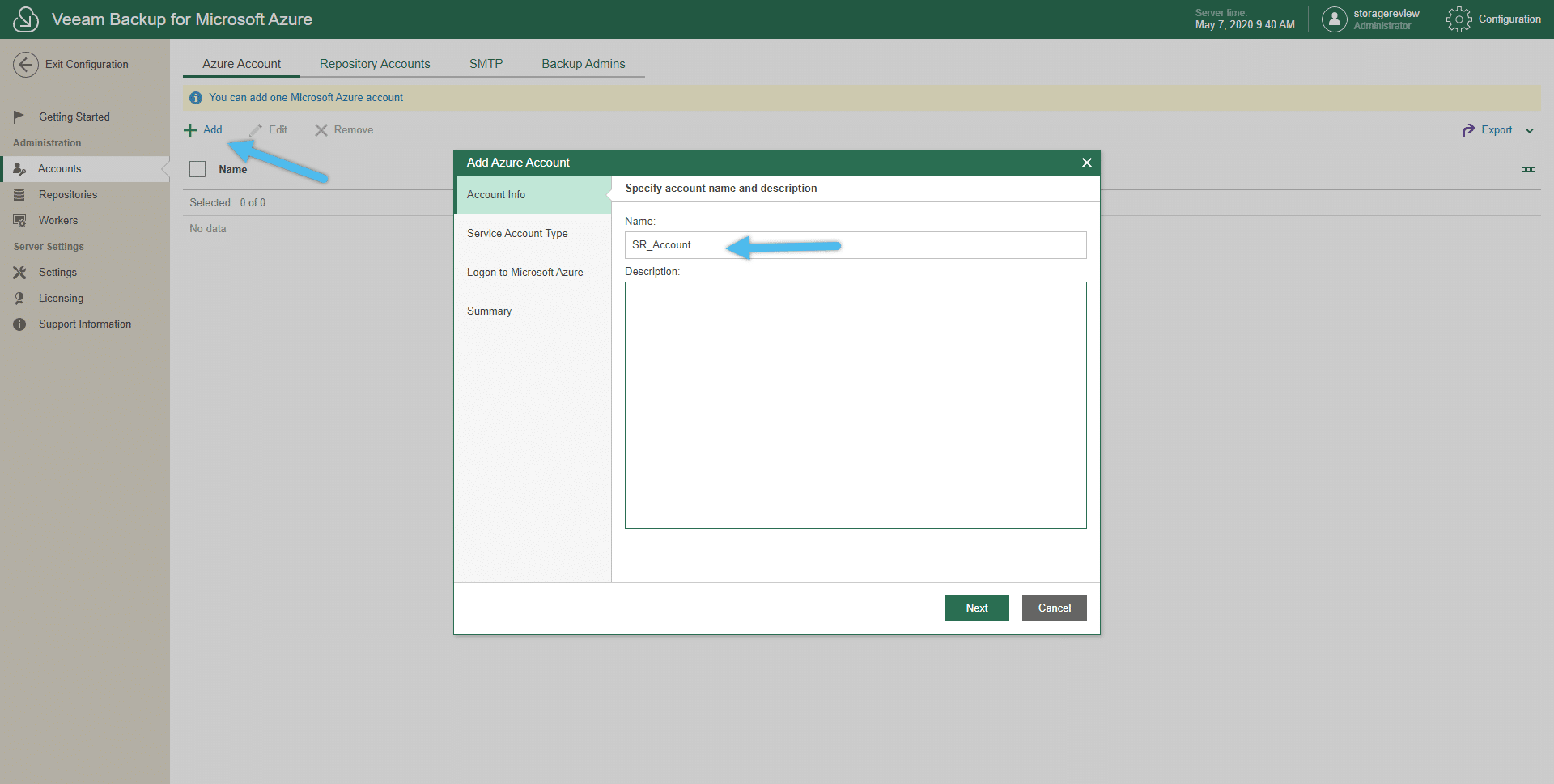Click the info icon in Azure account banner

coord(196,98)
